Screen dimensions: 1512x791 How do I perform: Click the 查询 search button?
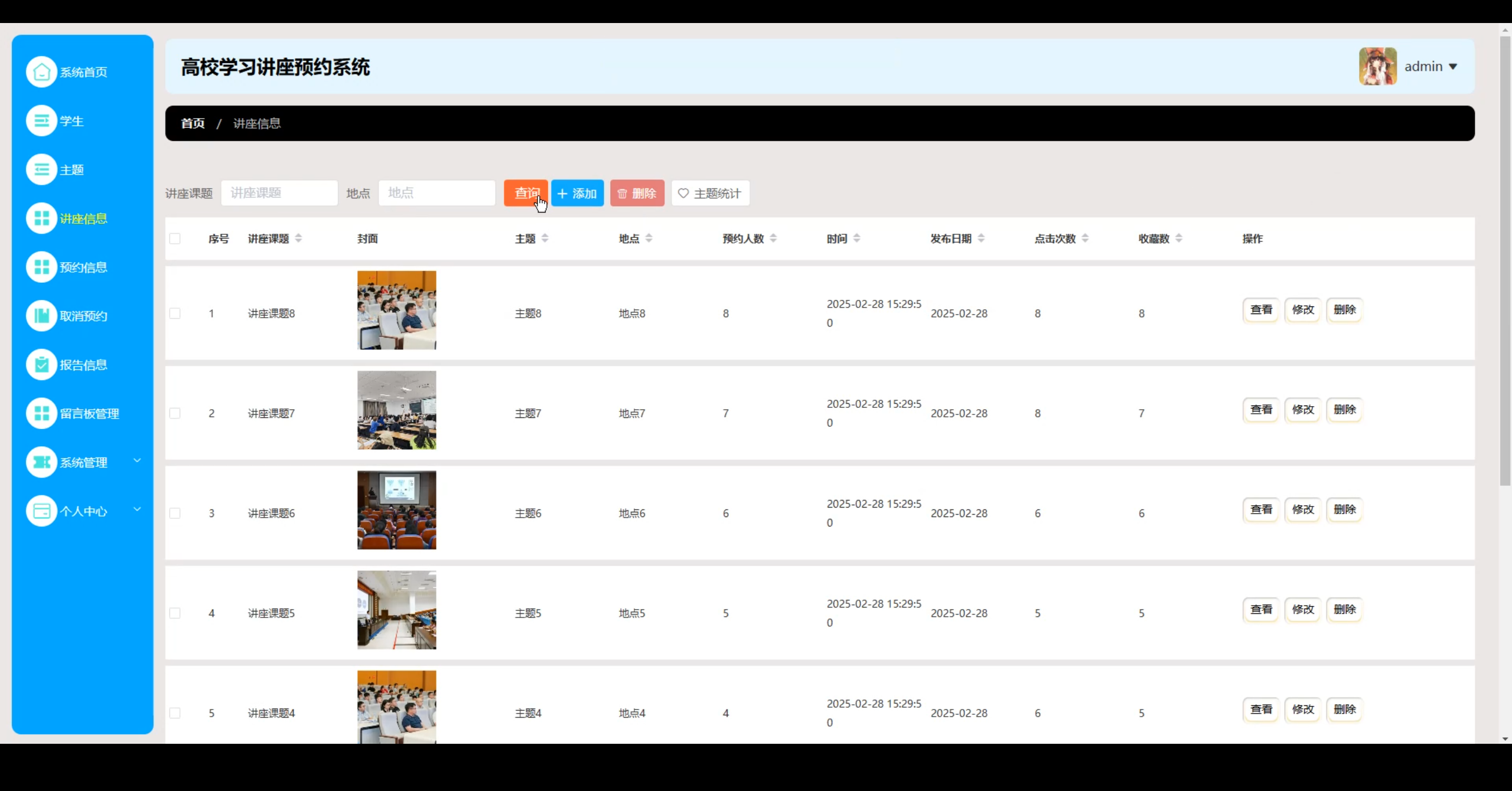click(x=525, y=193)
